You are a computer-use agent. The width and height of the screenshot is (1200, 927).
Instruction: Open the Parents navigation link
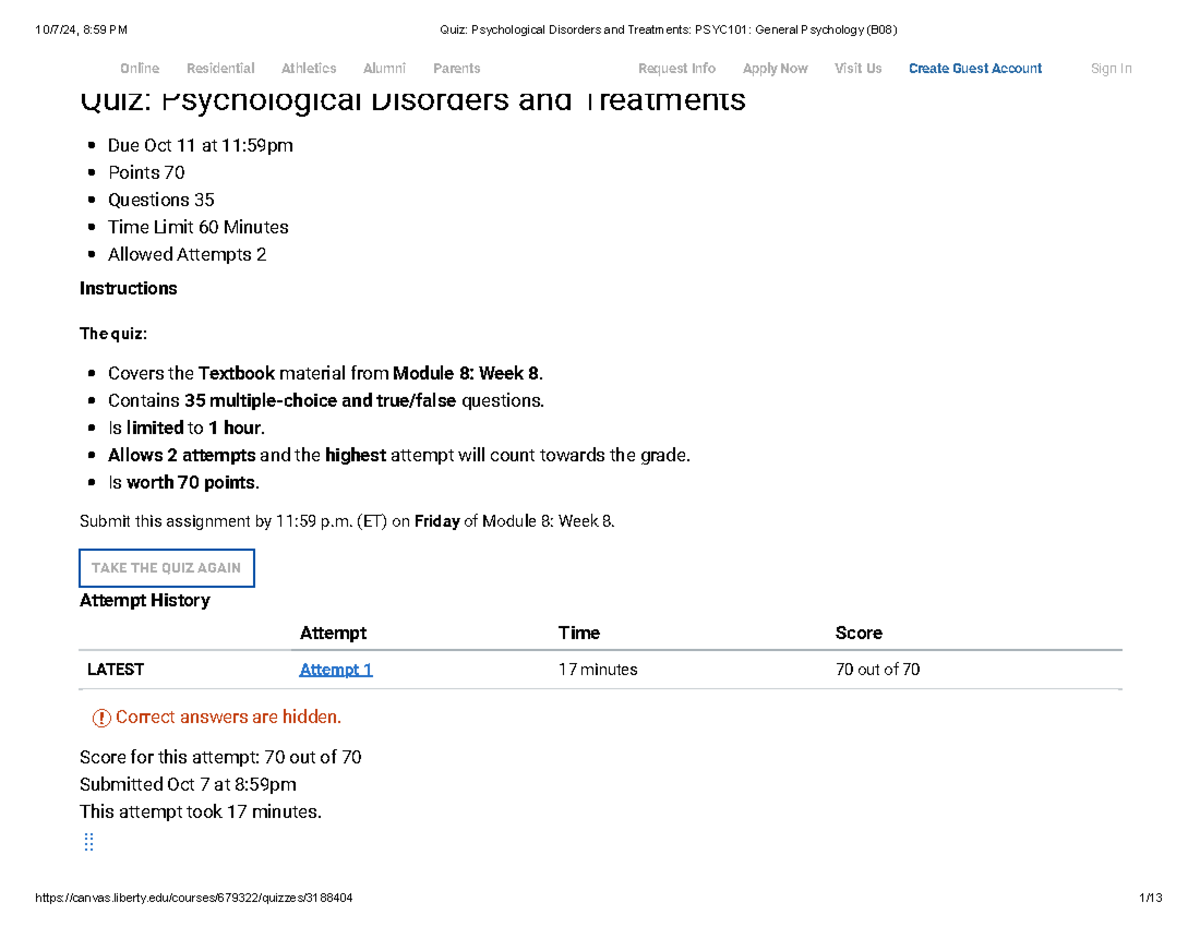click(x=456, y=69)
